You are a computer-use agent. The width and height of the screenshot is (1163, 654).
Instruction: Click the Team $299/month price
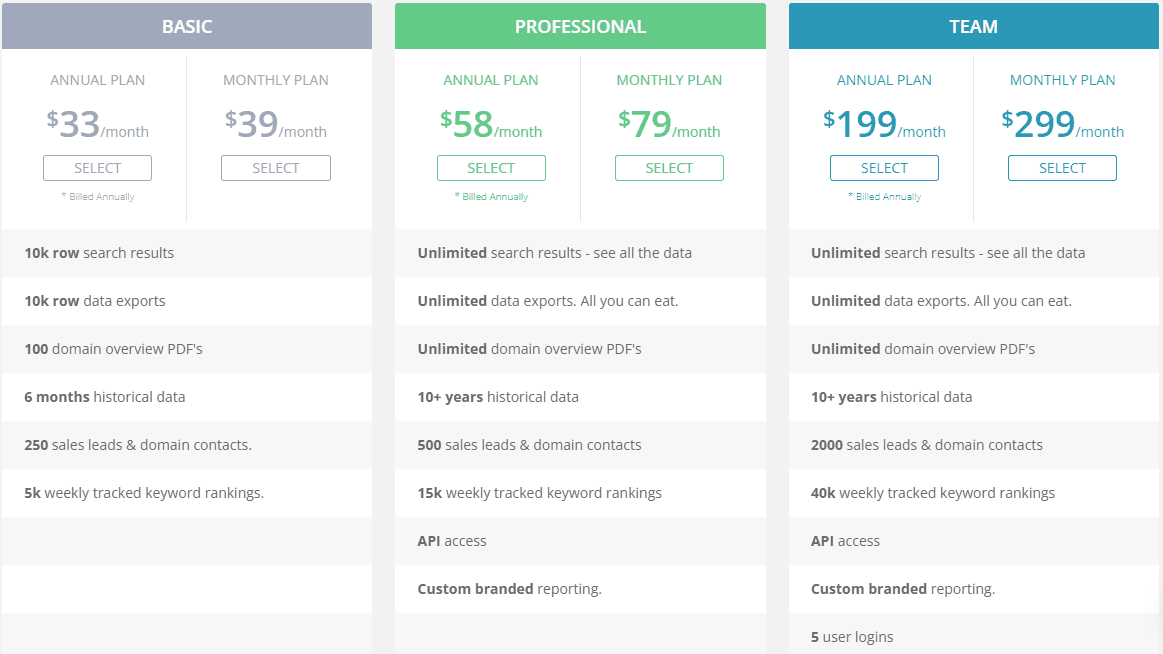[1062, 125]
